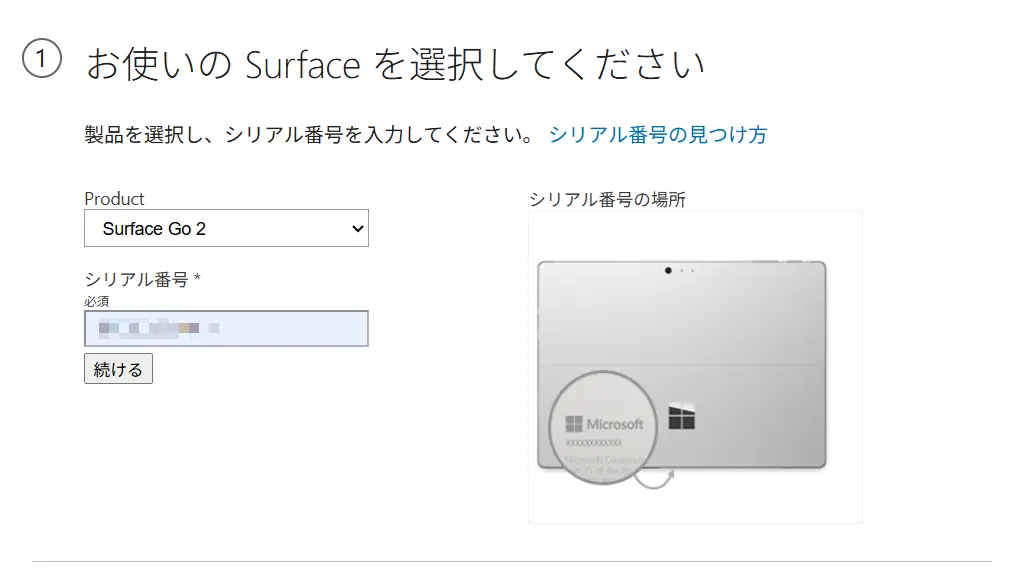
Task: Open the シリアル番号の見つけ方 link
Action: 657,134
